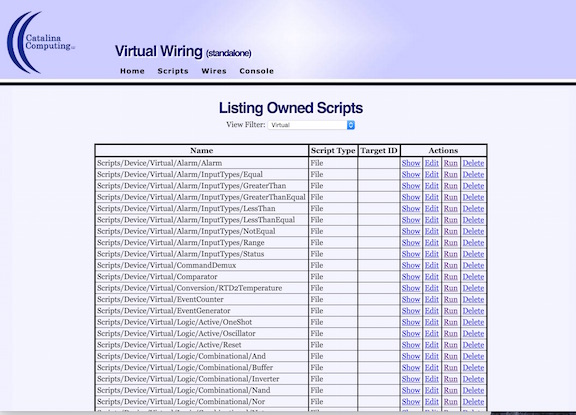Show the RTD2Temperature script
The width and height of the screenshot is (576, 415).
pos(411,288)
